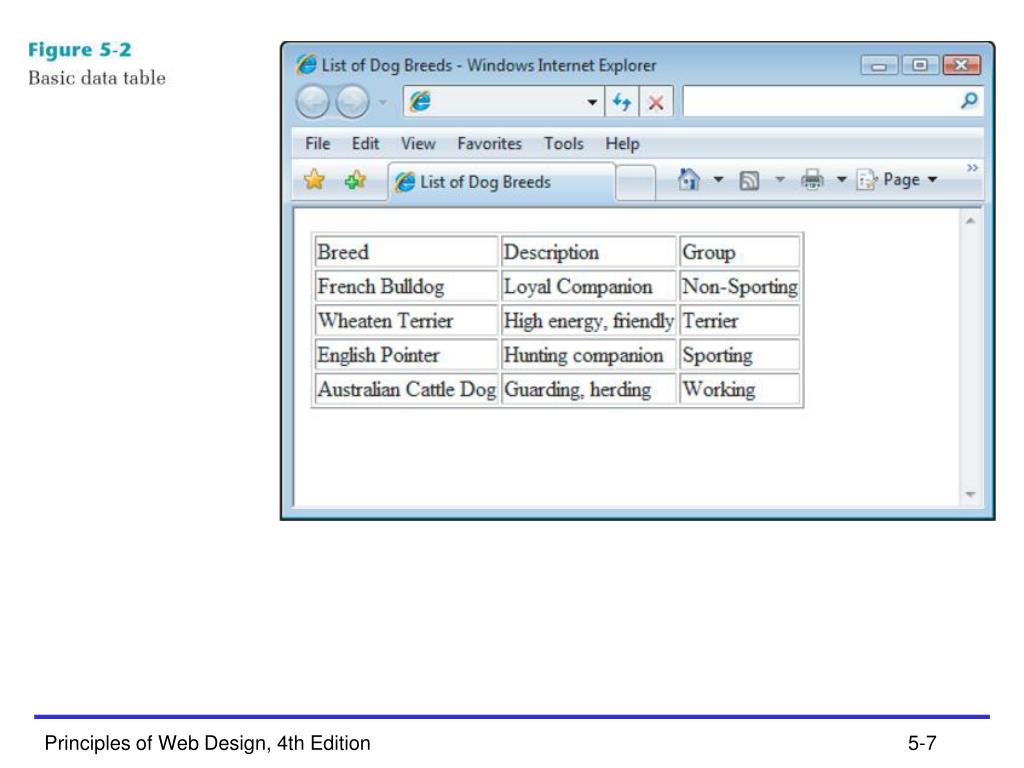Screen dimensions: 1024x768
Task: Click the Loyal Companion cell
Action: (588, 287)
